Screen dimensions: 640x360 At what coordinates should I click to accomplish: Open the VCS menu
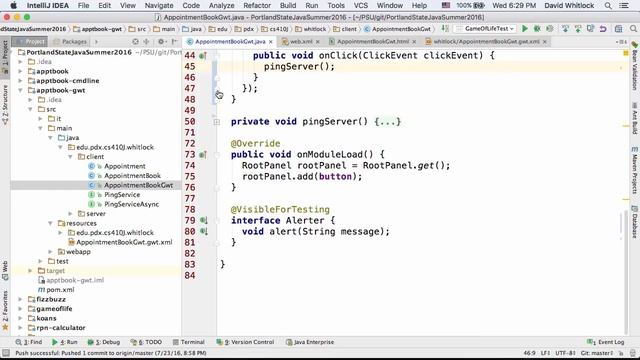(360, 6)
